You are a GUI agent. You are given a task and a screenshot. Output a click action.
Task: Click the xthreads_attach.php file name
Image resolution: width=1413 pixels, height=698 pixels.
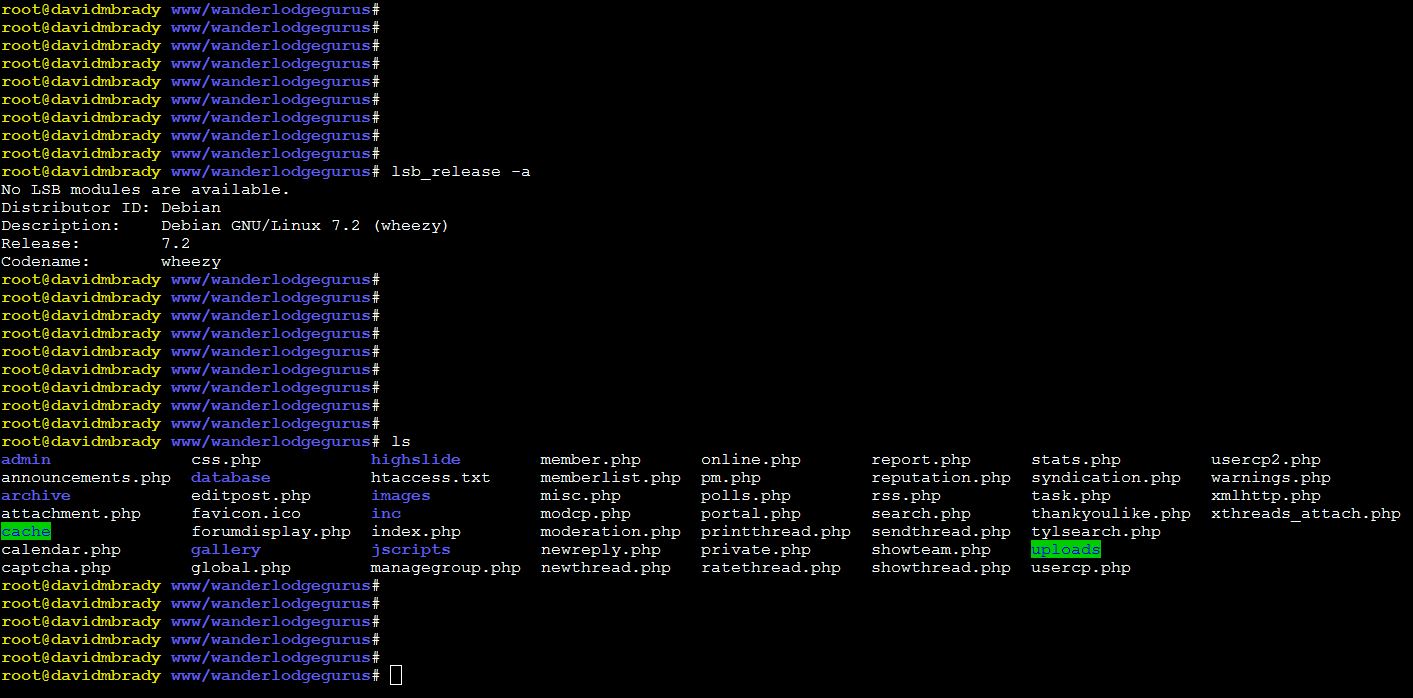coord(1305,514)
